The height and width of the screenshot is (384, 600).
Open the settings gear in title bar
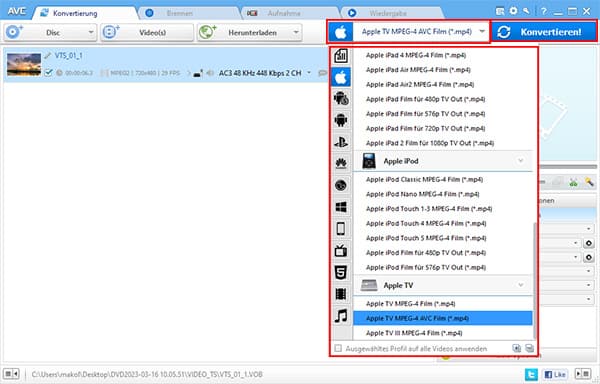pos(513,11)
